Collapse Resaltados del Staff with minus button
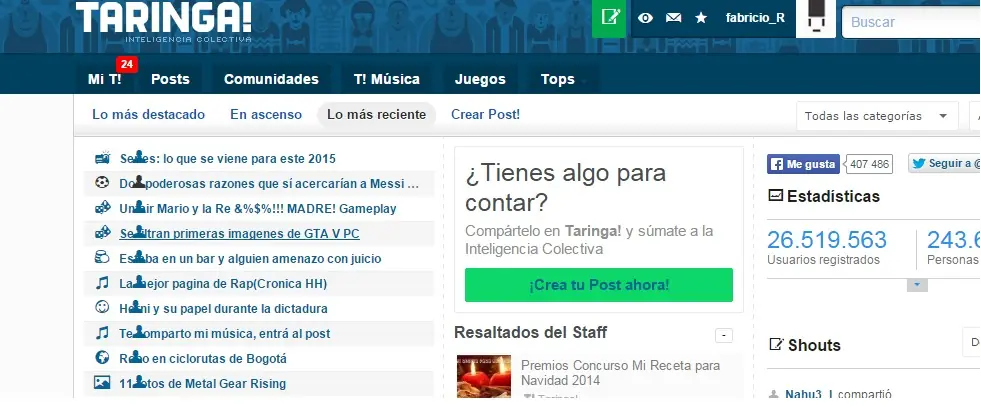 click(x=724, y=336)
